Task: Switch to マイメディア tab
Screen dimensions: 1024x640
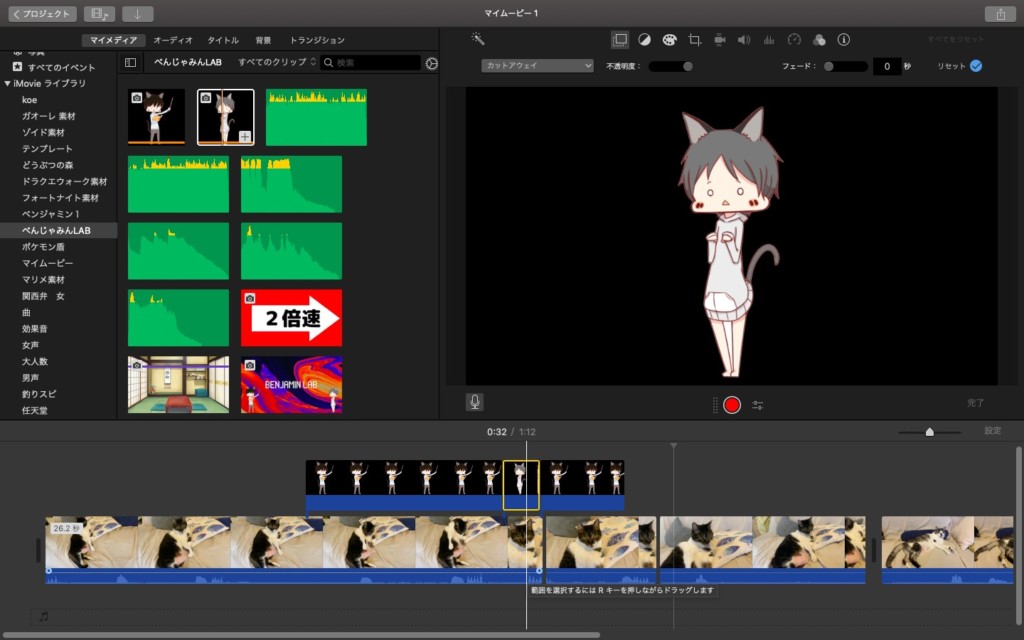Action: pyautogui.click(x=114, y=40)
